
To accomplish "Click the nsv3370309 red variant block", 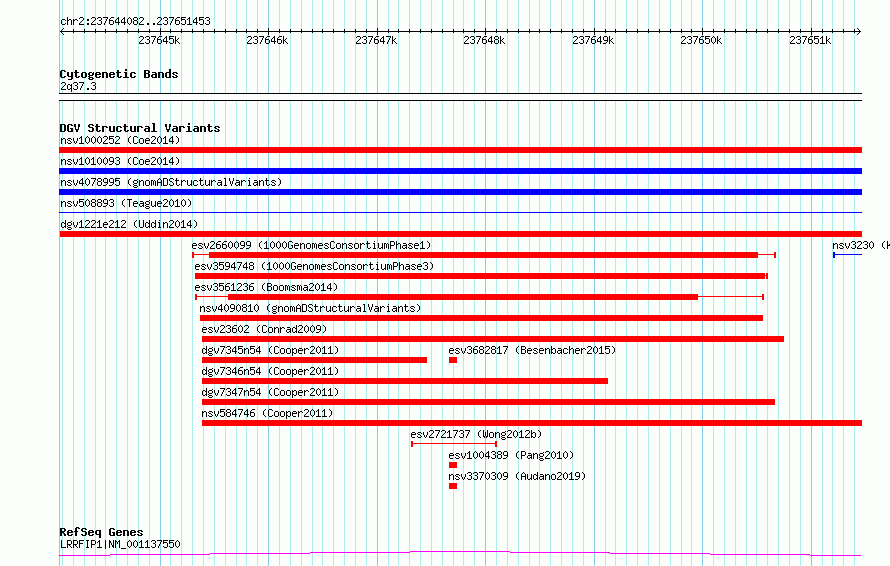I will coord(453,486).
